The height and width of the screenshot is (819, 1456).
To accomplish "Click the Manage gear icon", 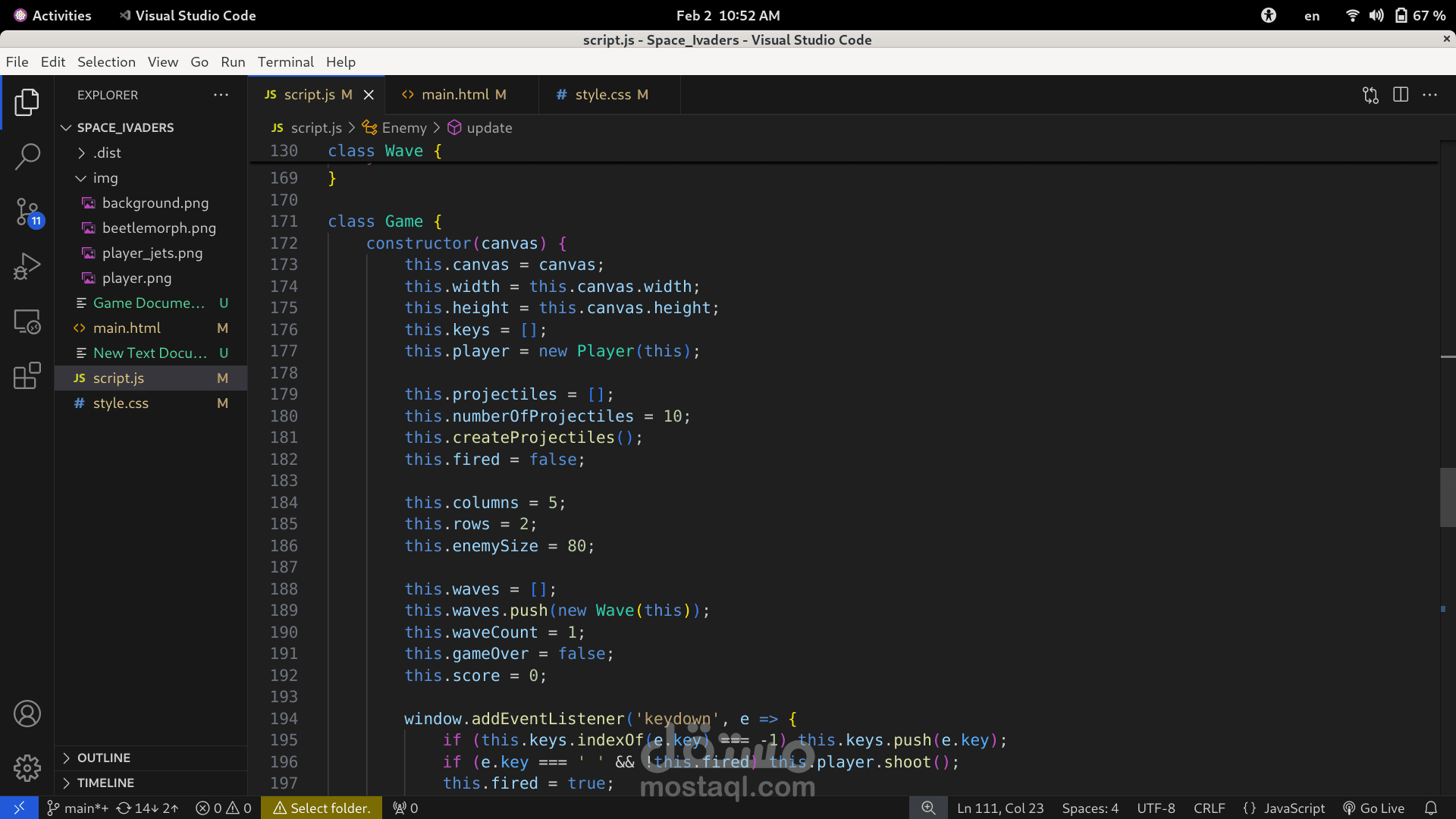I will pos(27,767).
